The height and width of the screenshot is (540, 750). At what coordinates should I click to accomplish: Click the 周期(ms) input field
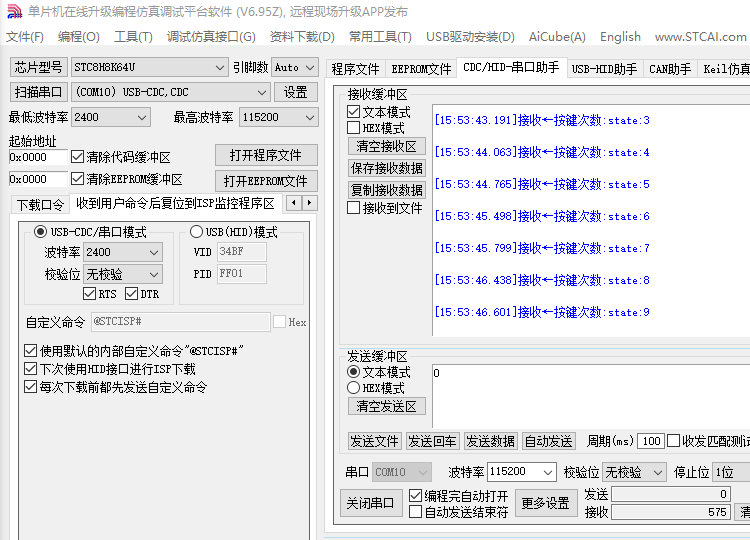[x=651, y=441]
